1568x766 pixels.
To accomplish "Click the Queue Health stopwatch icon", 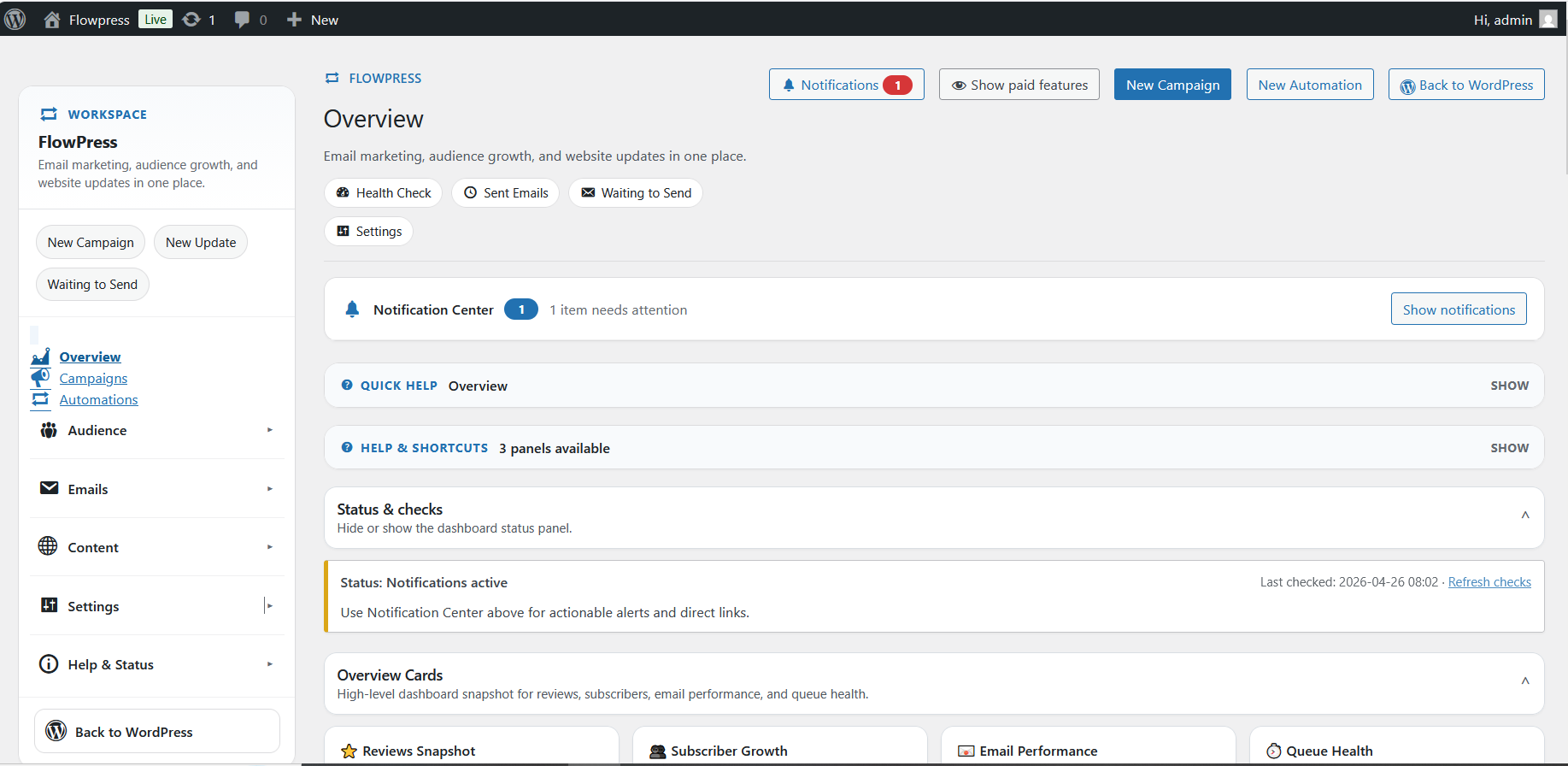I will point(1273,751).
